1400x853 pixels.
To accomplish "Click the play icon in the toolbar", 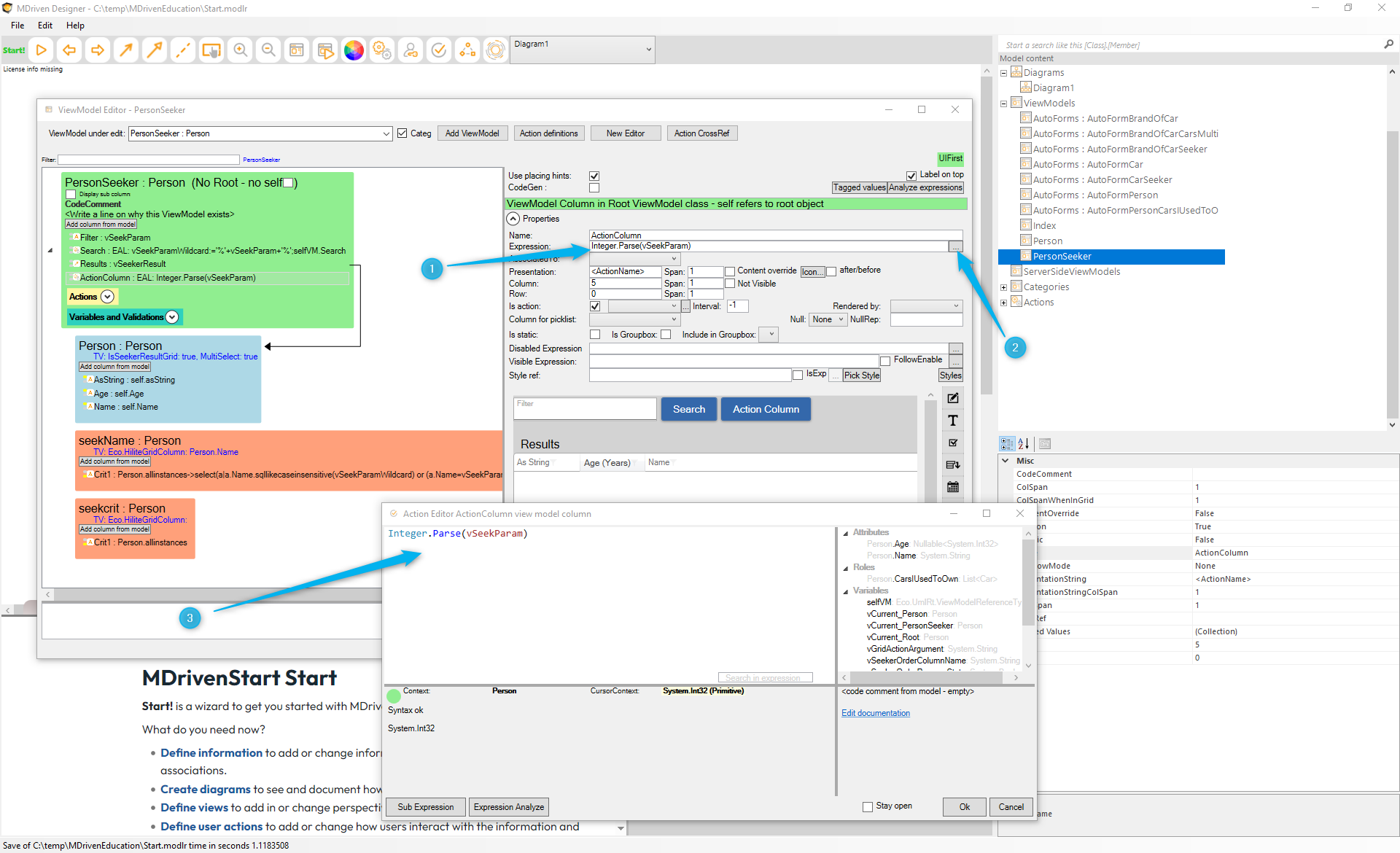I will point(42,50).
